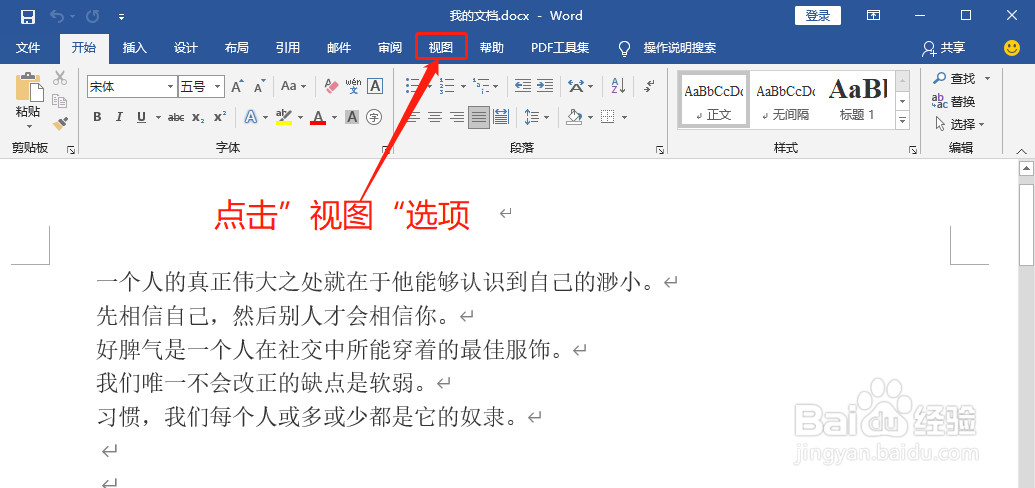Click the Redo/Repeat icon in quick access toolbar

[x=92, y=16]
